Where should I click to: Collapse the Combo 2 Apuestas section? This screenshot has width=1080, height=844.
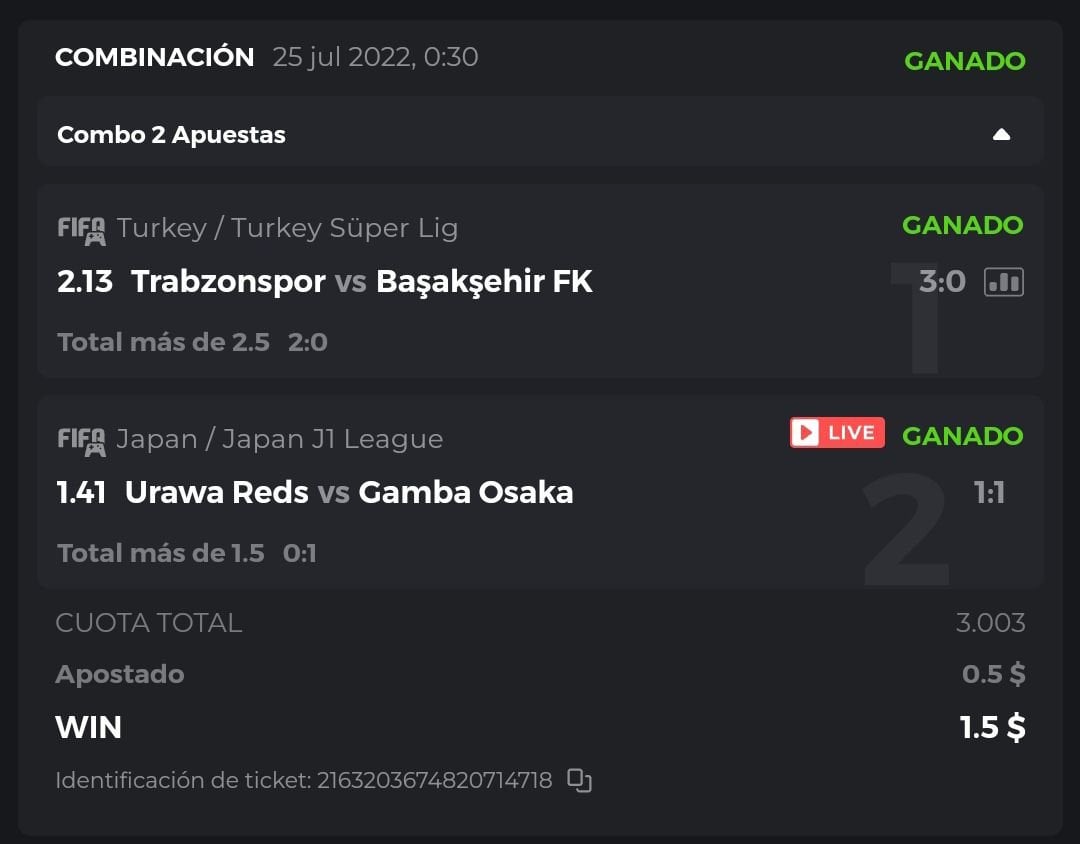(1001, 135)
